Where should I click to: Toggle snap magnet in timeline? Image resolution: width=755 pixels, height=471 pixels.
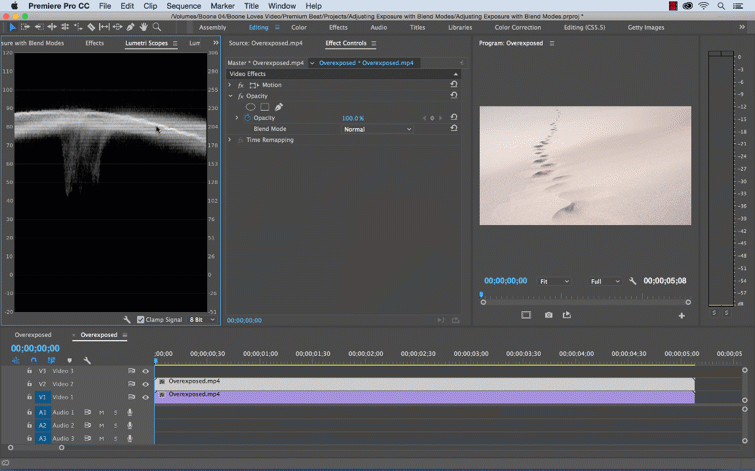(x=33, y=360)
